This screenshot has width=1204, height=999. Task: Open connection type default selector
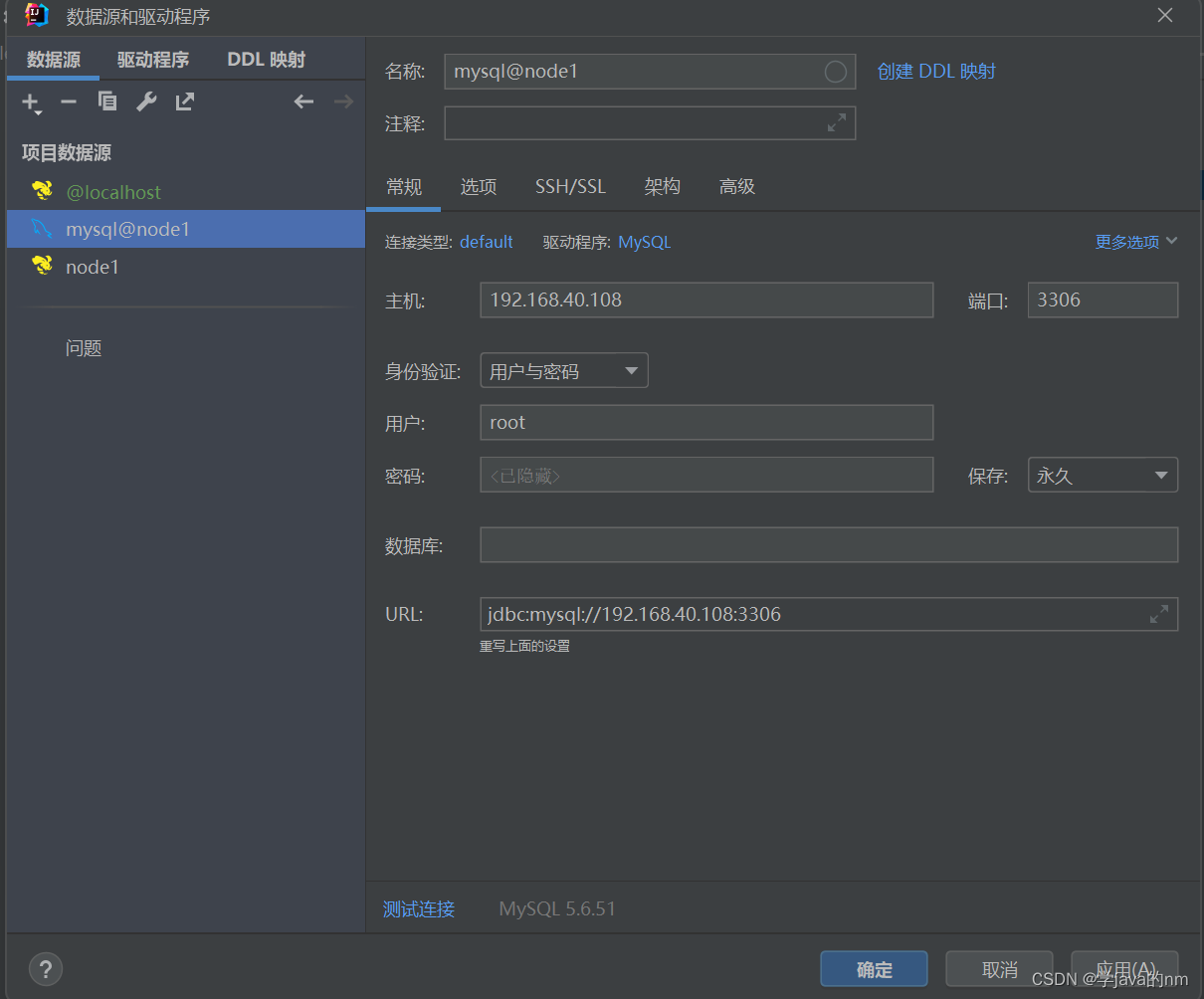487,242
